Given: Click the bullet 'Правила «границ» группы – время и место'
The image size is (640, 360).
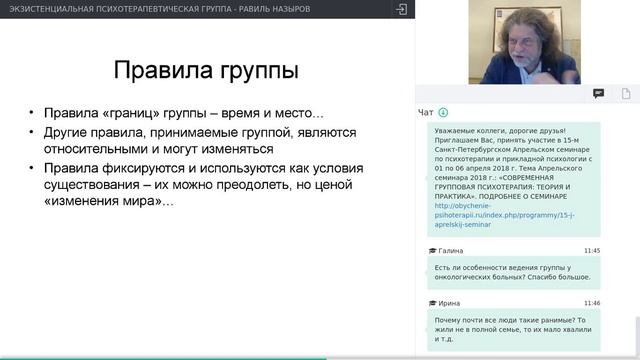Looking at the screenshot, I should click(x=184, y=113).
